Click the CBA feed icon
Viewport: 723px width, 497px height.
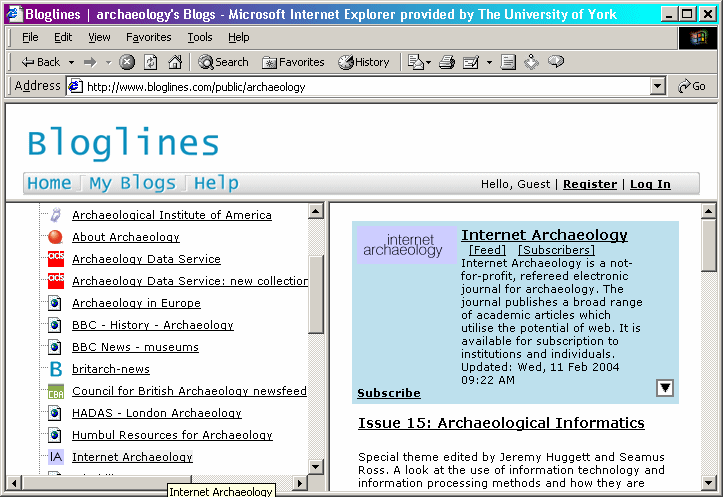pos(56,391)
